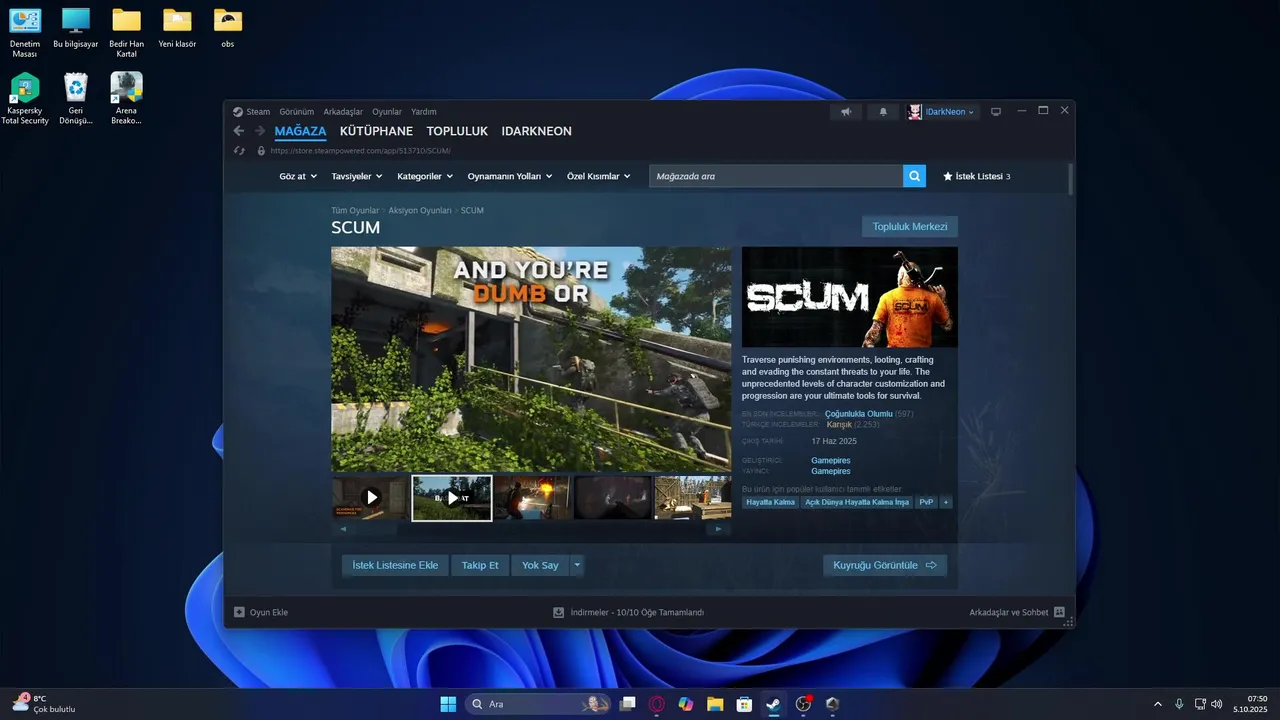Open Denetim Masası desktop icon
This screenshot has width=1280, height=720.
[24, 33]
